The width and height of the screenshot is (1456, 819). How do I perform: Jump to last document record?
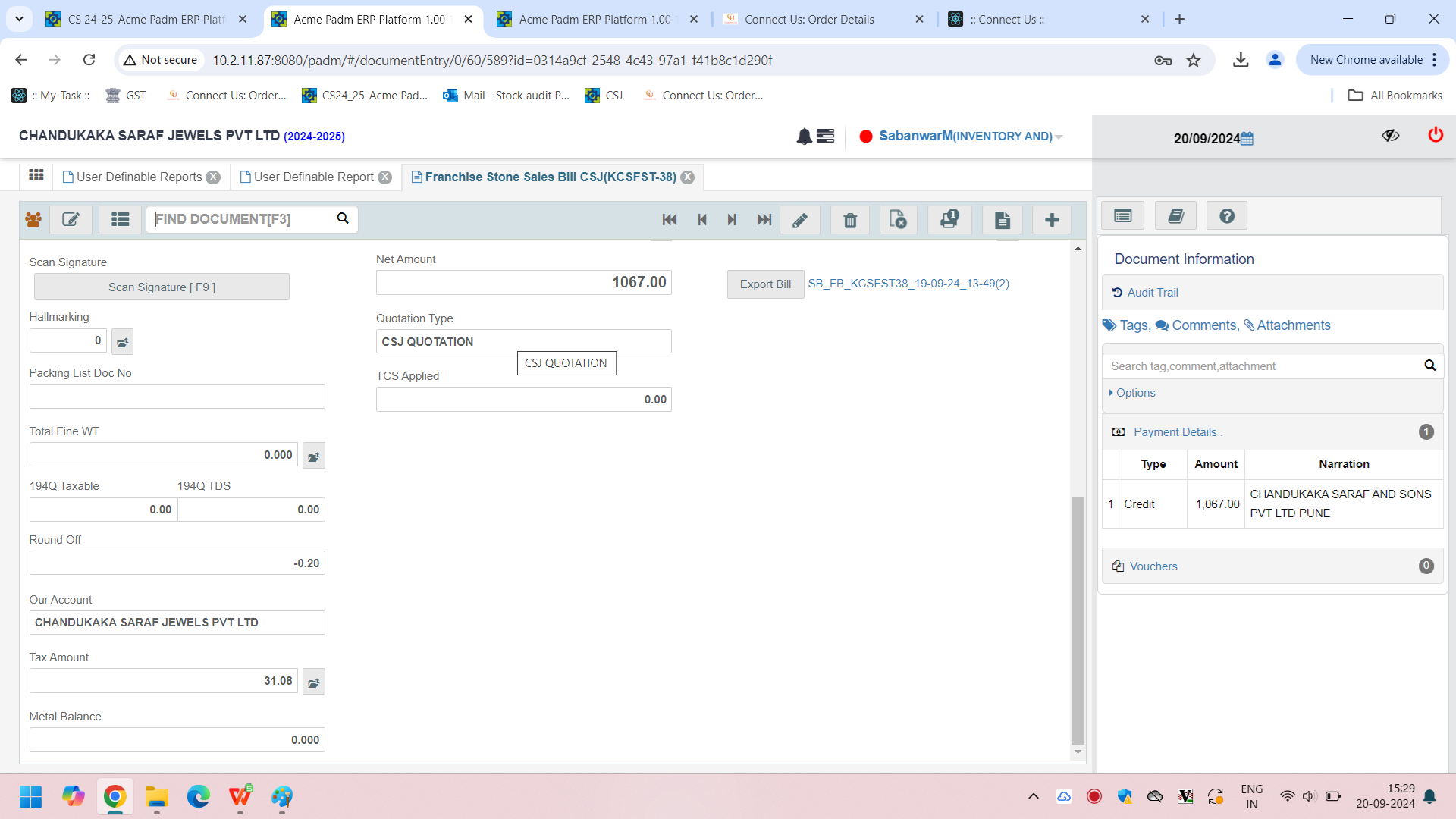[764, 220]
